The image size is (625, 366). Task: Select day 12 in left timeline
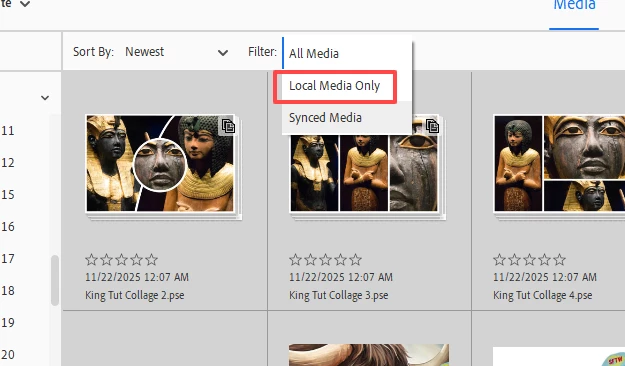[x=8, y=163]
